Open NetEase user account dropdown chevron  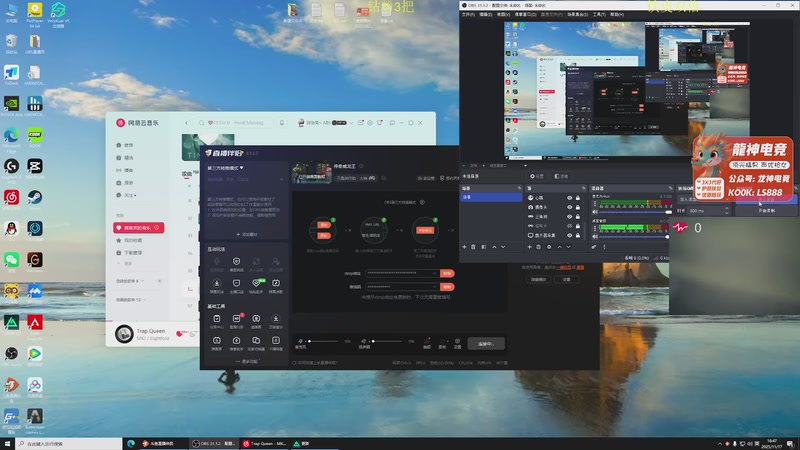[x=351, y=123]
